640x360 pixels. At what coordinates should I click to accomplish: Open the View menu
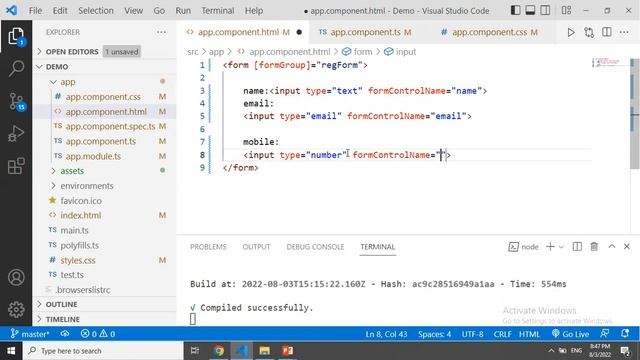[x=133, y=11]
